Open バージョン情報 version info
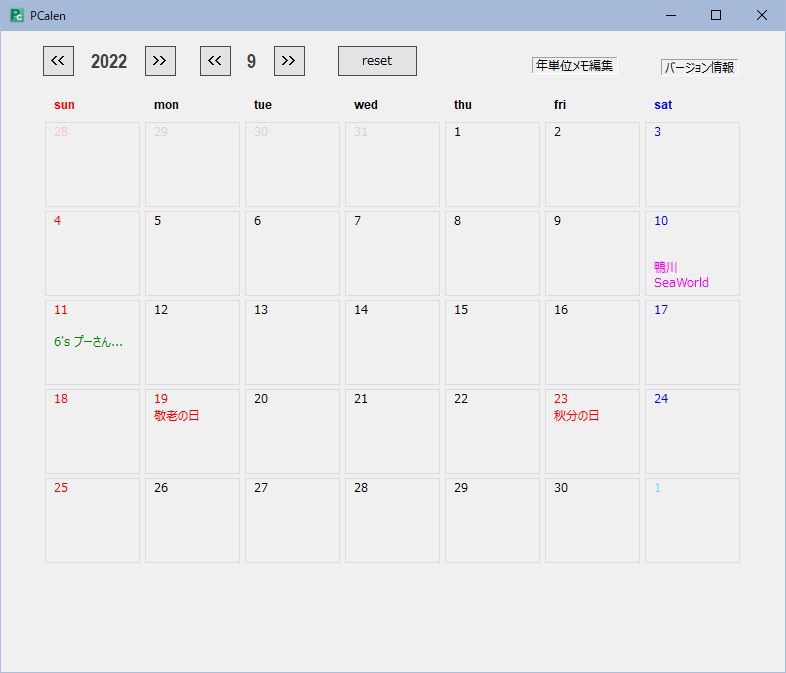Image resolution: width=786 pixels, height=673 pixels. tap(699, 67)
